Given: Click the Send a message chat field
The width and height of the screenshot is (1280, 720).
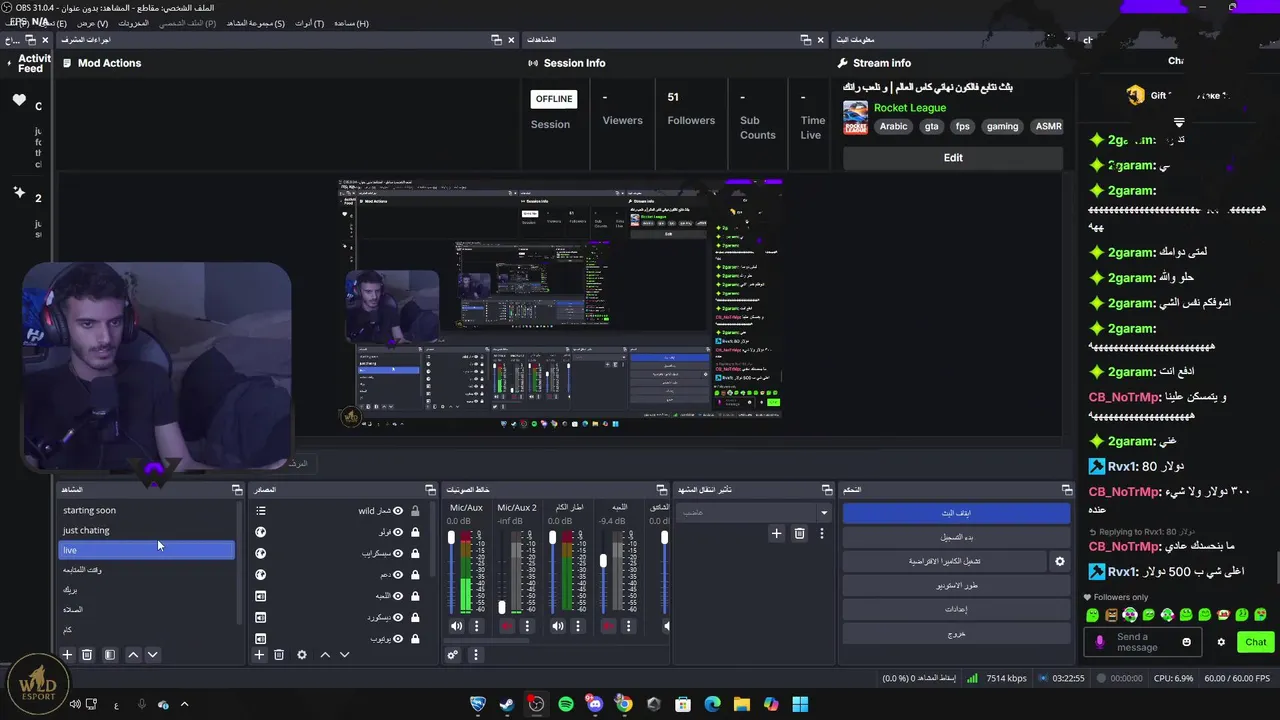Looking at the screenshot, I should click(x=1143, y=642).
